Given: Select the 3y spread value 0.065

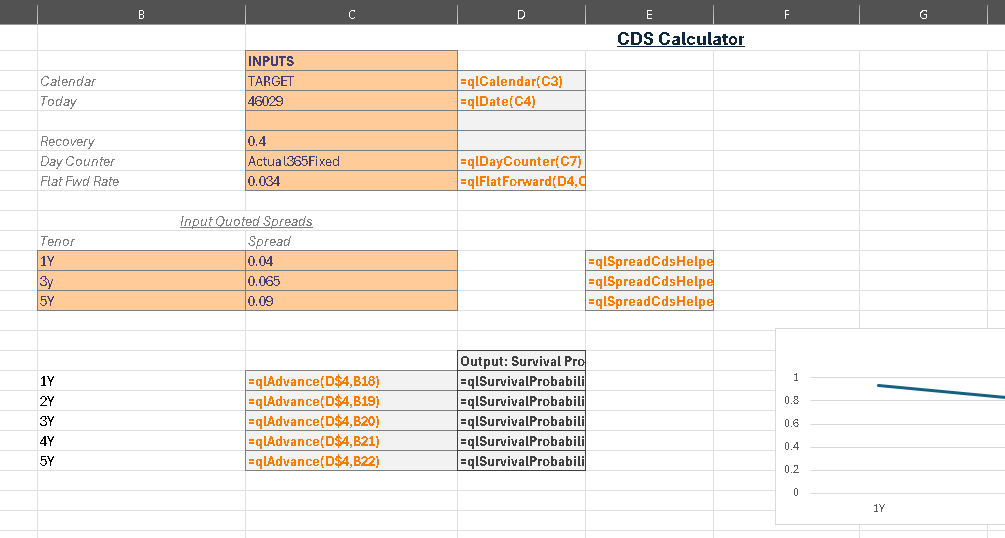Looking at the screenshot, I should [351, 281].
